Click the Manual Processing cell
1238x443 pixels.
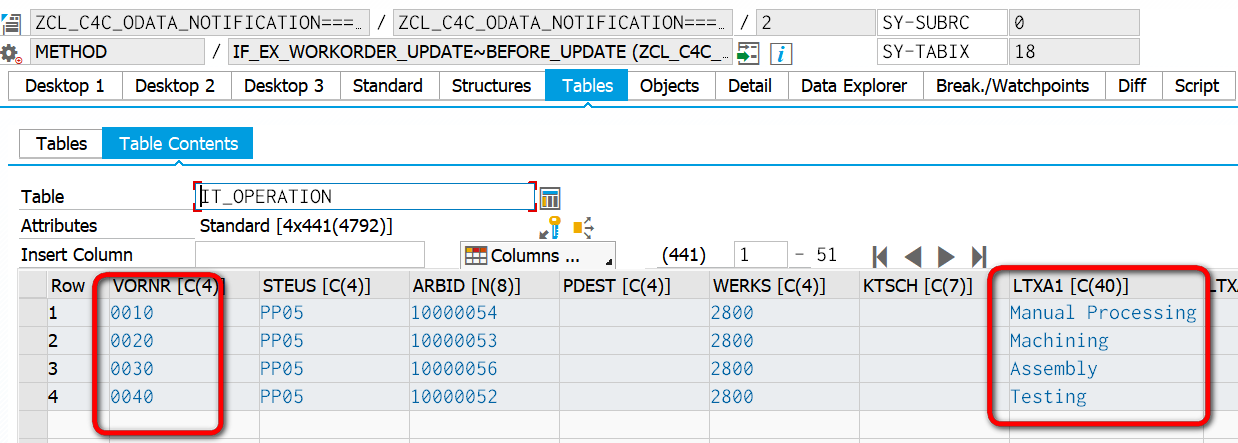coord(1106,313)
